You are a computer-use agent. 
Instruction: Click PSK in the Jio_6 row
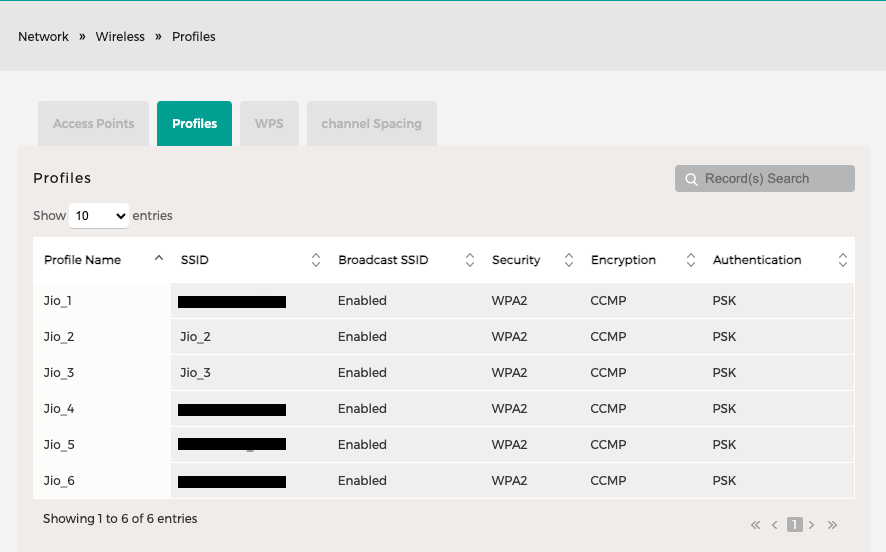click(x=724, y=481)
